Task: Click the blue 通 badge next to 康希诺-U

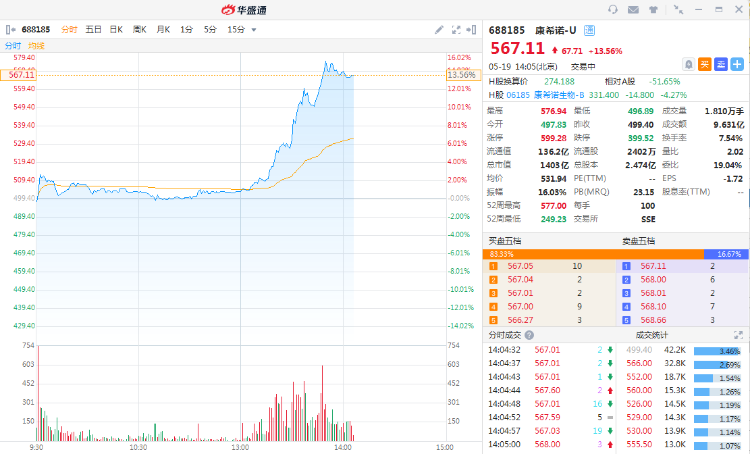Action: (589, 31)
